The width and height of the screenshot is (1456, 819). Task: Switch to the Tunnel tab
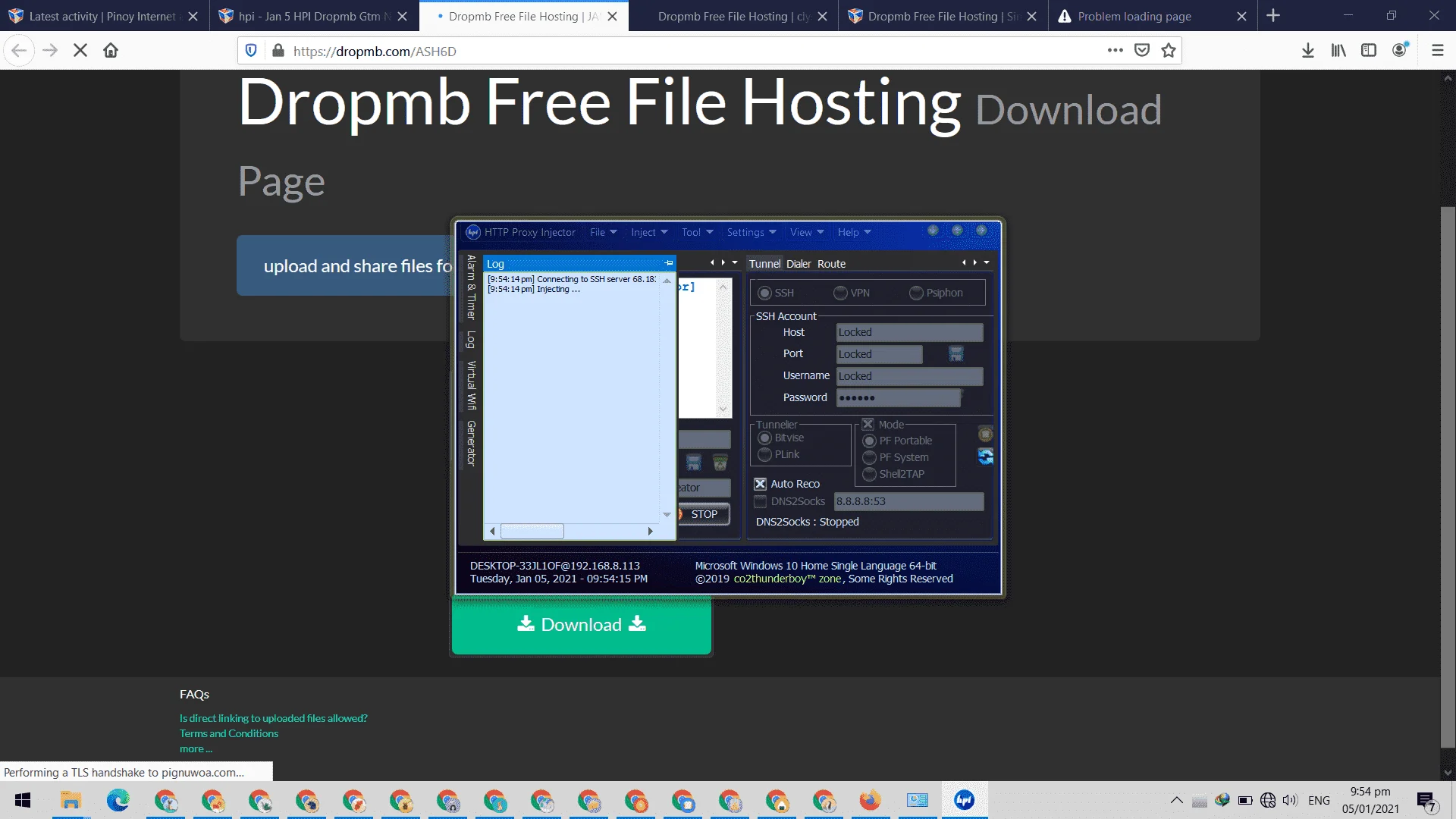tap(764, 264)
